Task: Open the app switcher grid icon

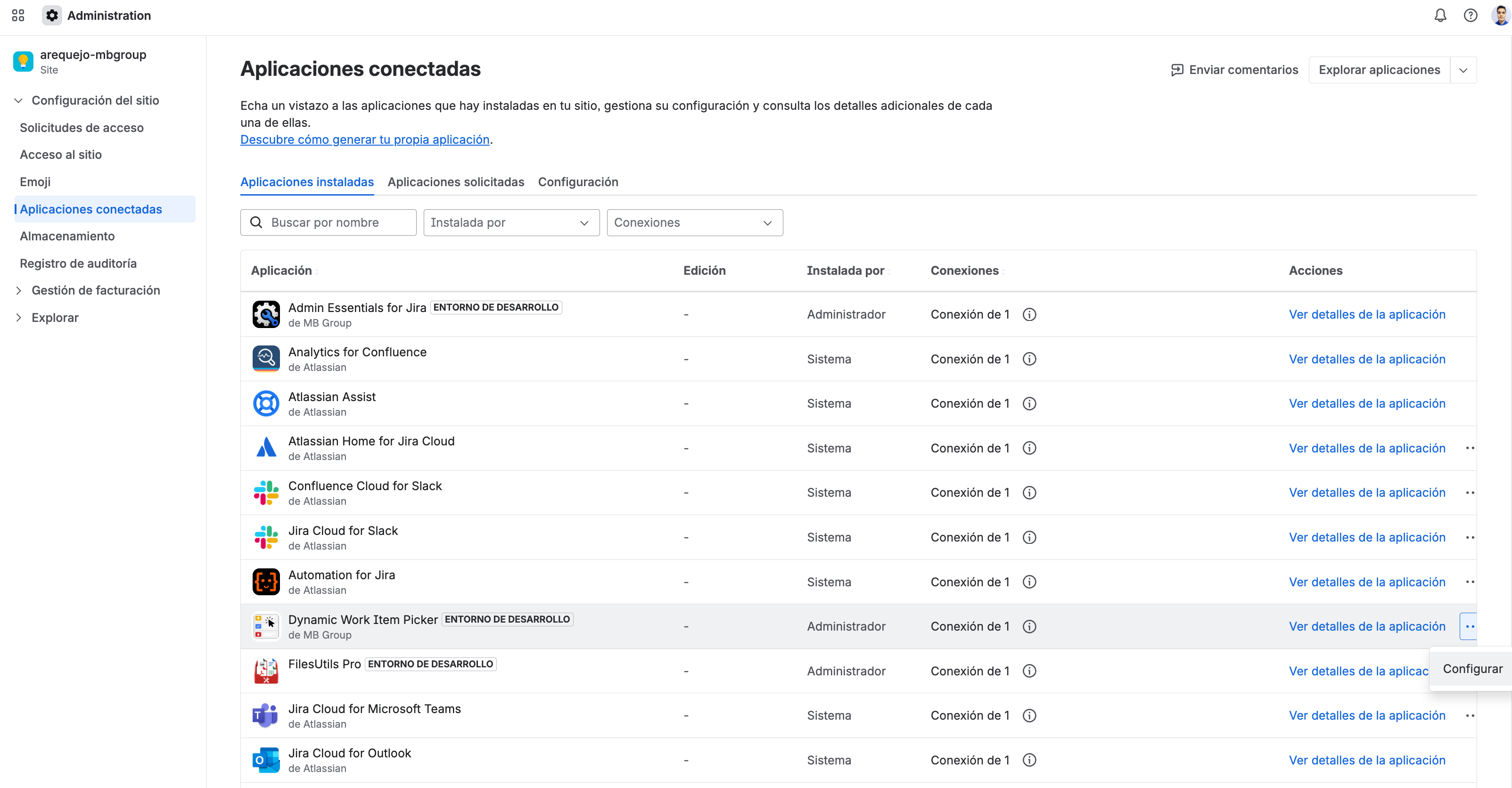Action: [18, 16]
